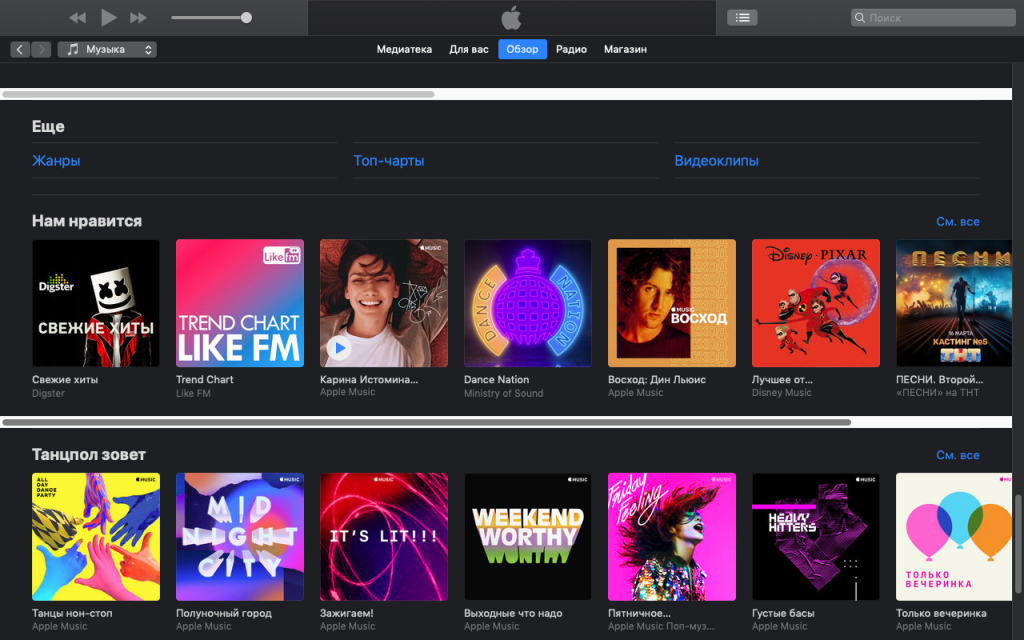Focus the Поиск search field
Viewport: 1024px width, 640px height.
click(933, 18)
